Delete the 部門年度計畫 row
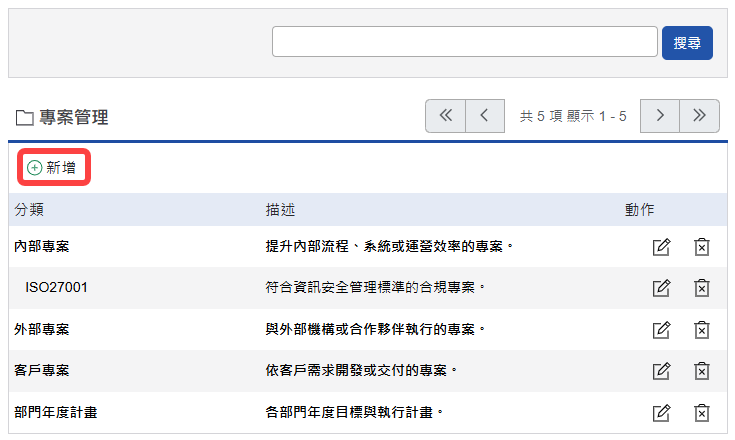The width and height of the screenshot is (735, 440). tap(702, 412)
